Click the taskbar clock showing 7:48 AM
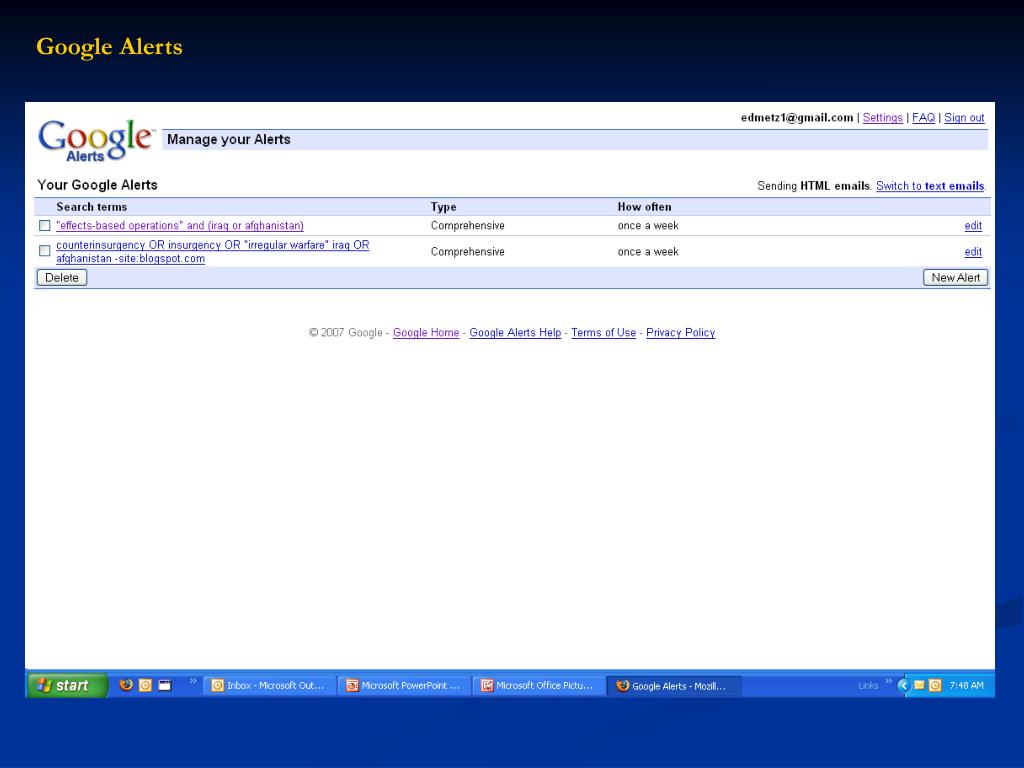Image resolution: width=1024 pixels, height=768 pixels. (x=966, y=685)
